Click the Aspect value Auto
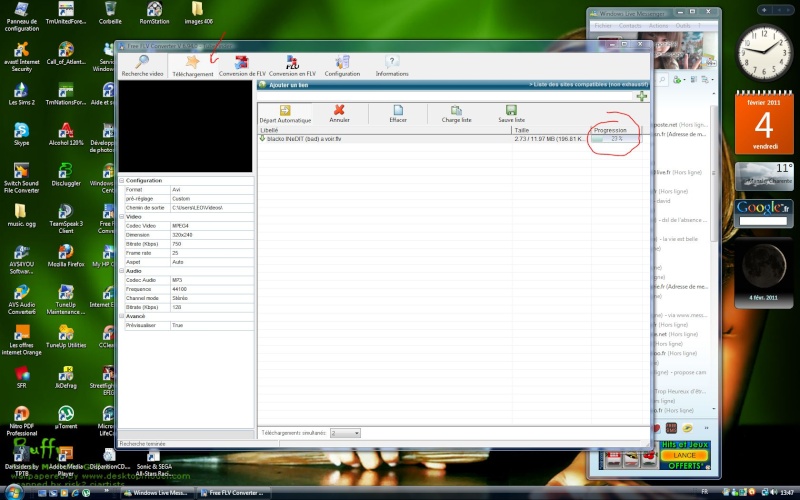800x500 pixels. click(x=212, y=262)
